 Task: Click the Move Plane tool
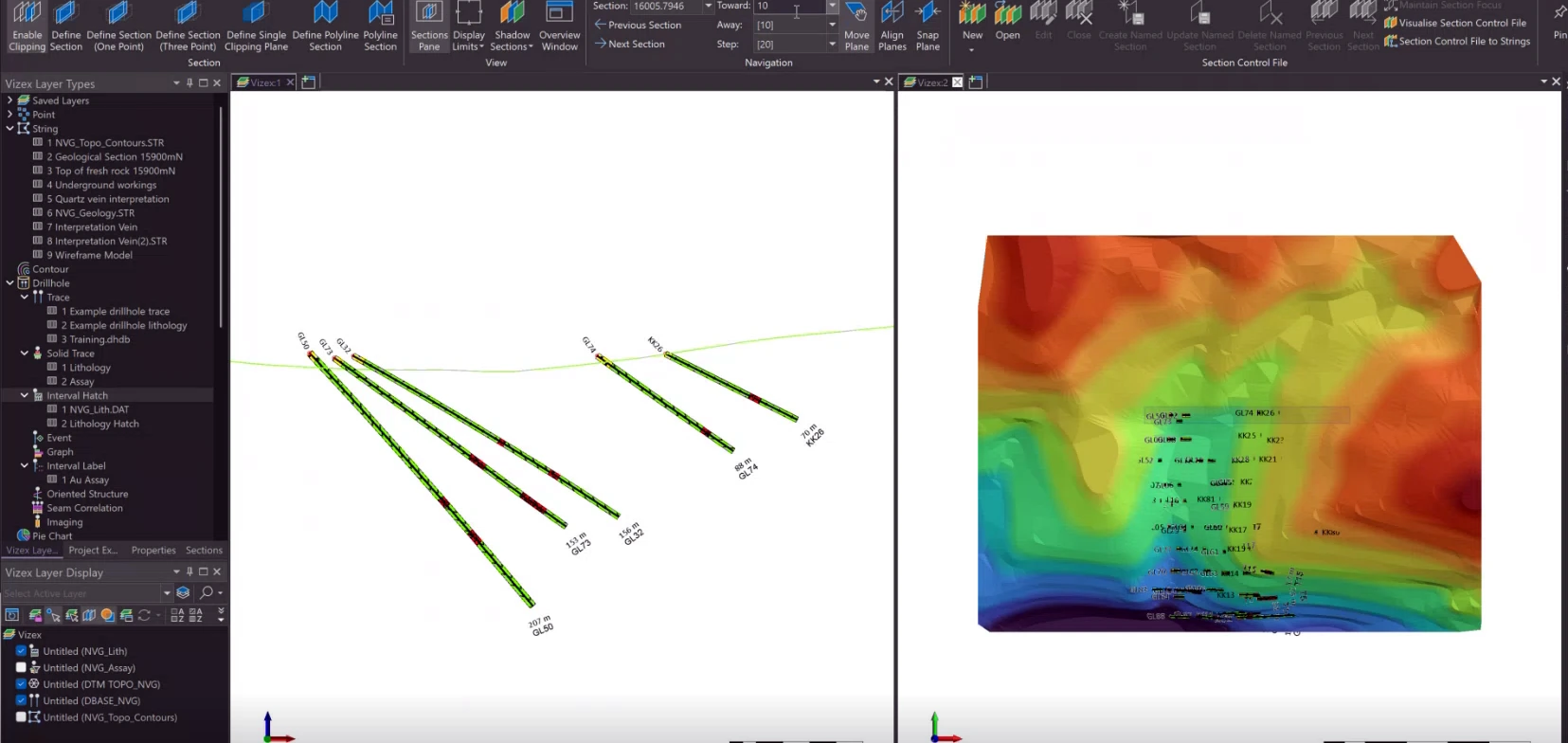(x=856, y=27)
